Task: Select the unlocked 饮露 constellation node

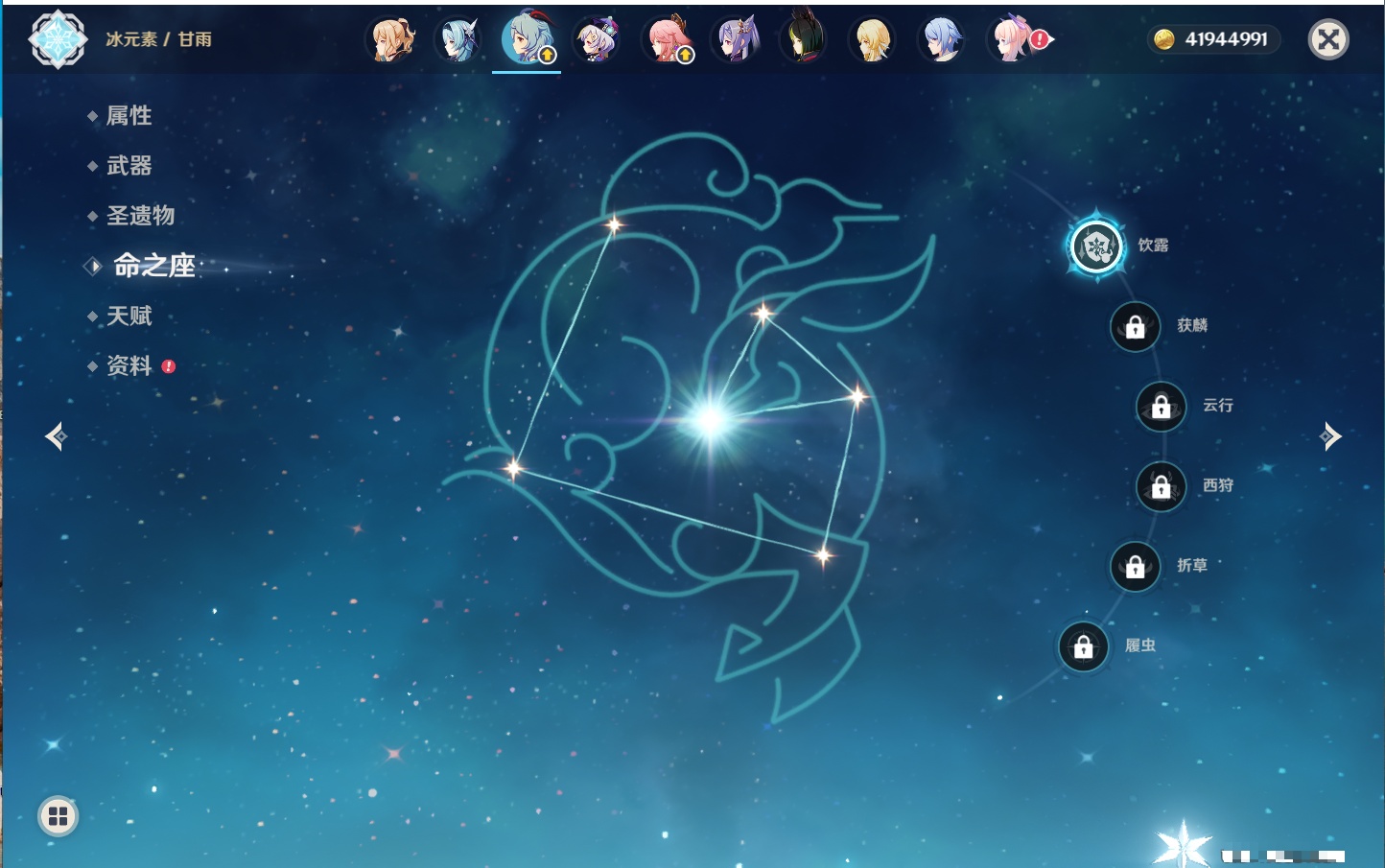Action: click(x=1096, y=246)
